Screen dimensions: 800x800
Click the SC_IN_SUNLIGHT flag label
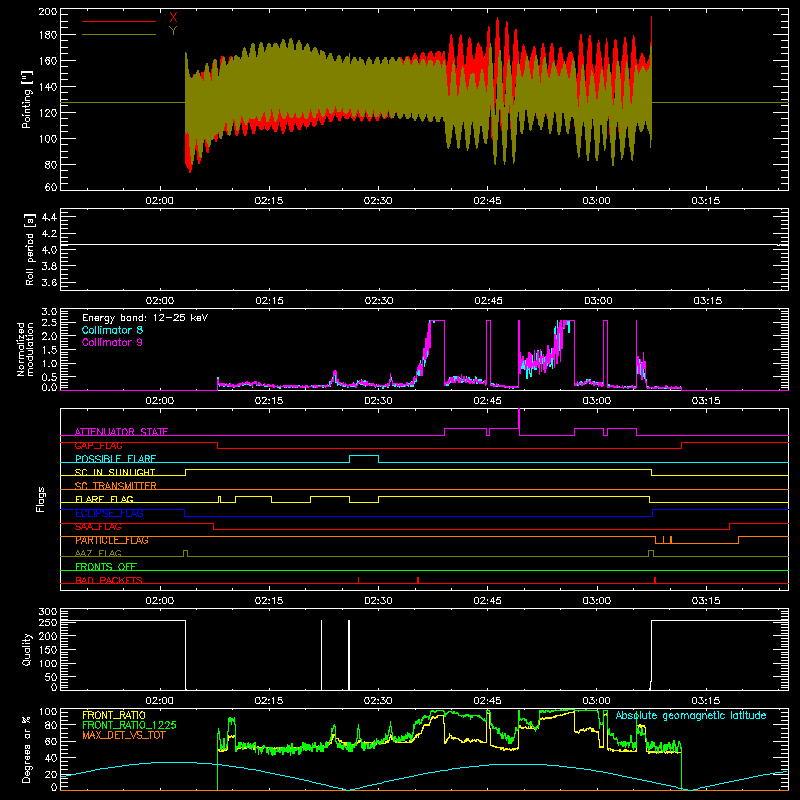[115, 472]
